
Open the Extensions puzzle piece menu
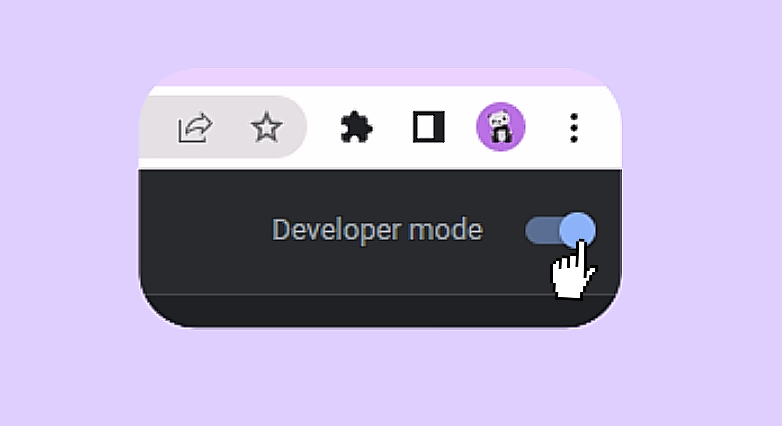click(x=356, y=128)
